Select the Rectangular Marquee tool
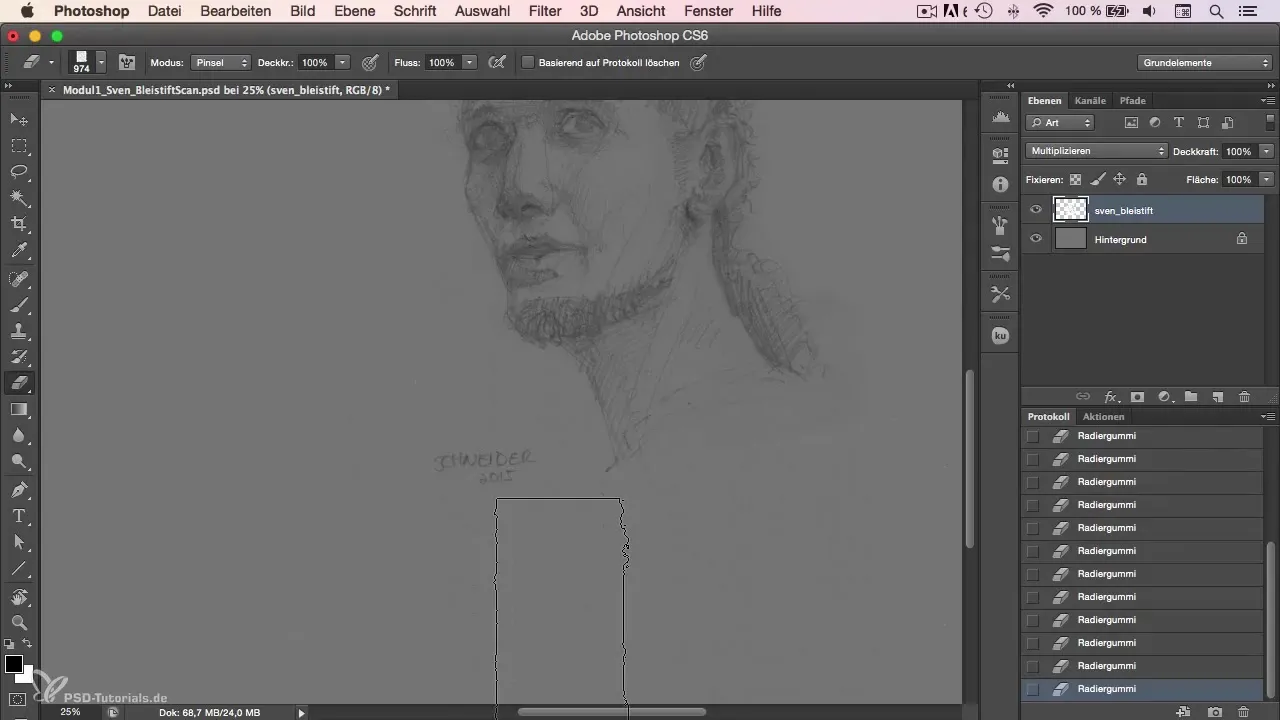 coord(19,145)
